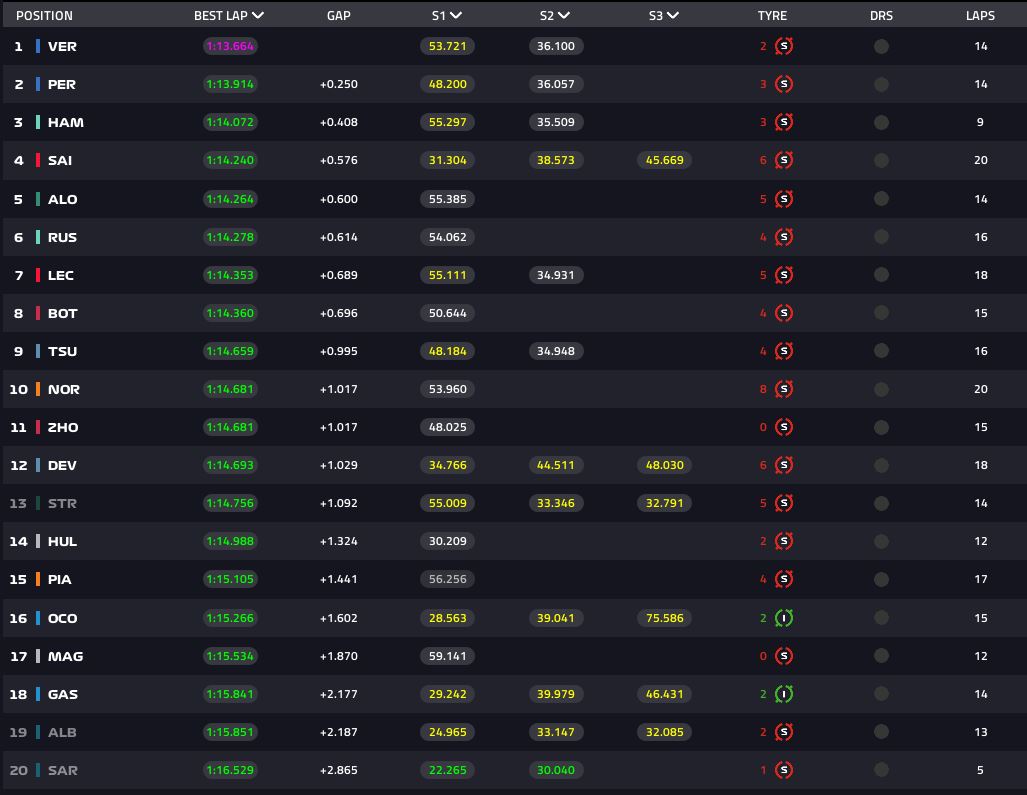
Task: Click VER's purple best lap time 1:13.664
Action: coord(230,46)
